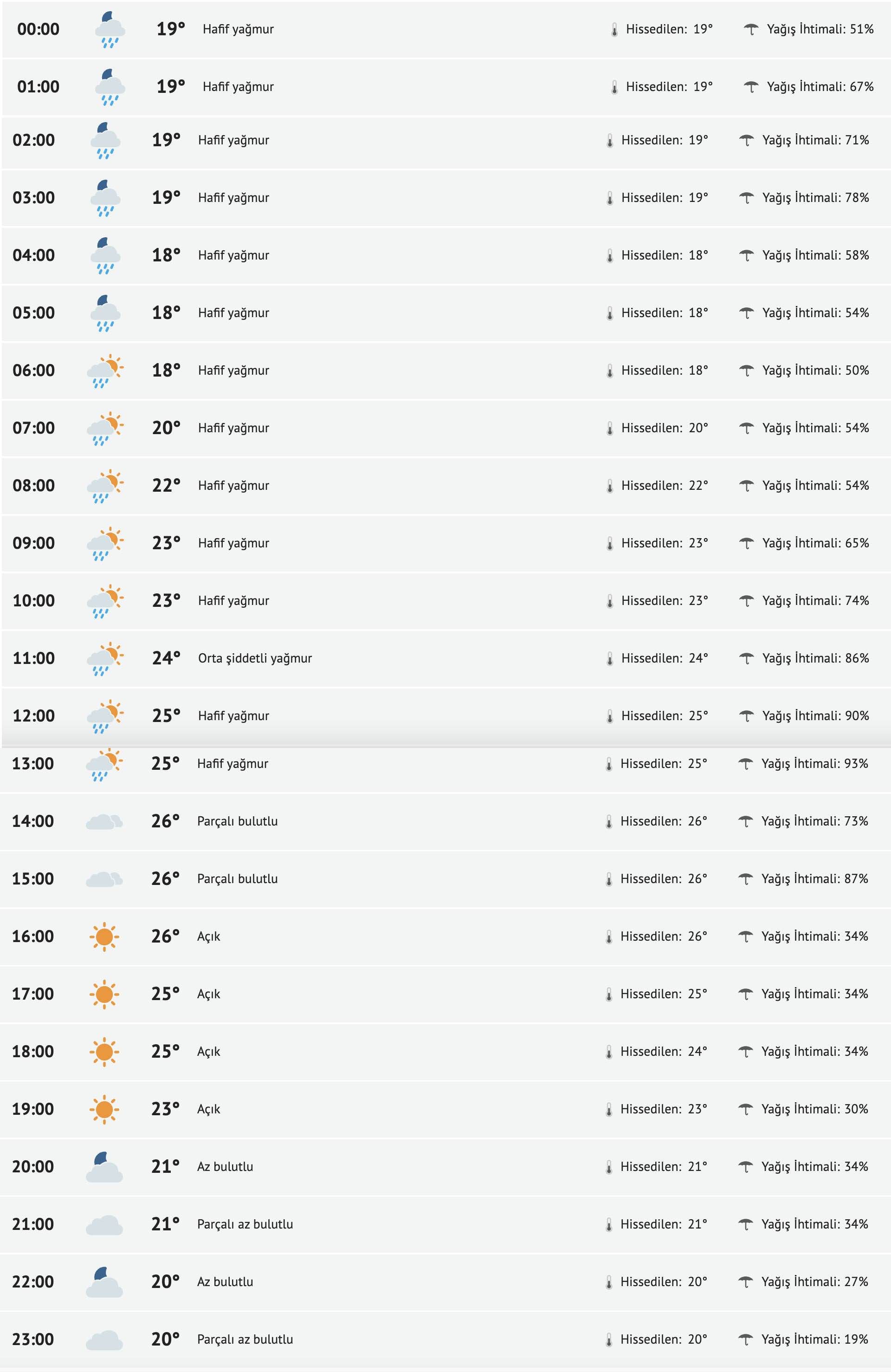The width and height of the screenshot is (891, 1372).
Task: Click the umbrella icon in the 19:00 row
Action: click(746, 1109)
